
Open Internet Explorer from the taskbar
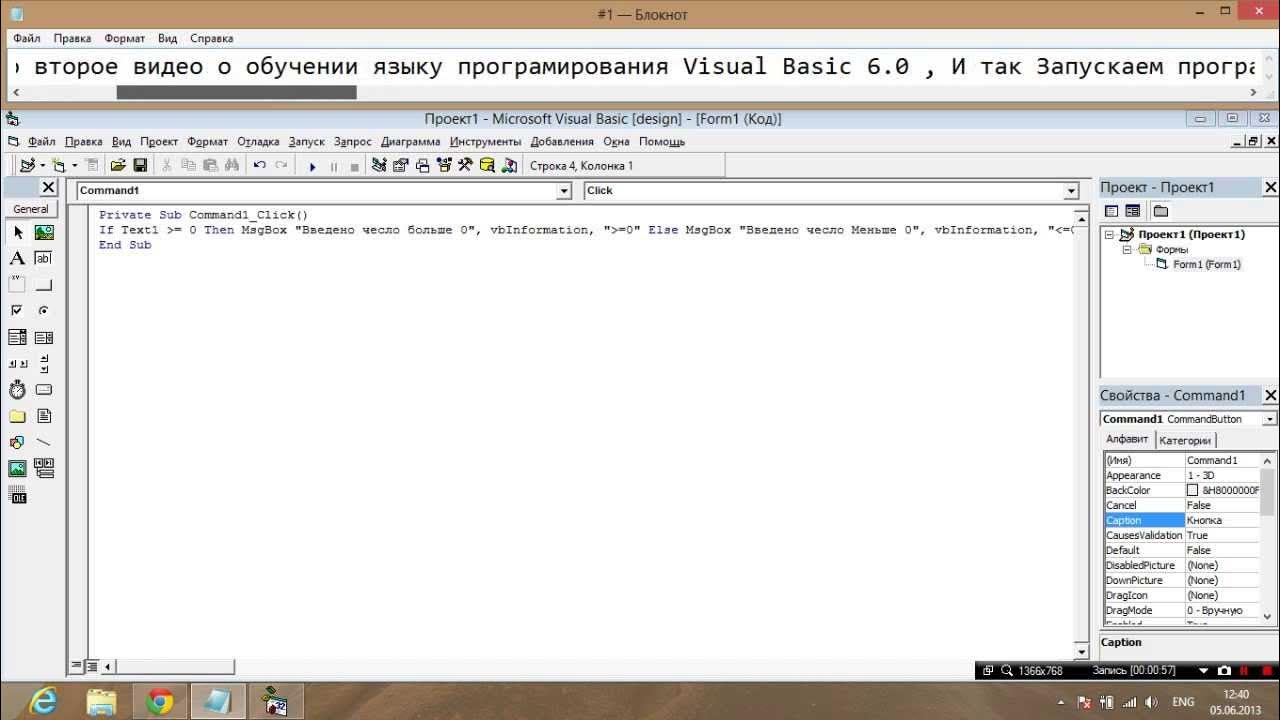[42, 702]
